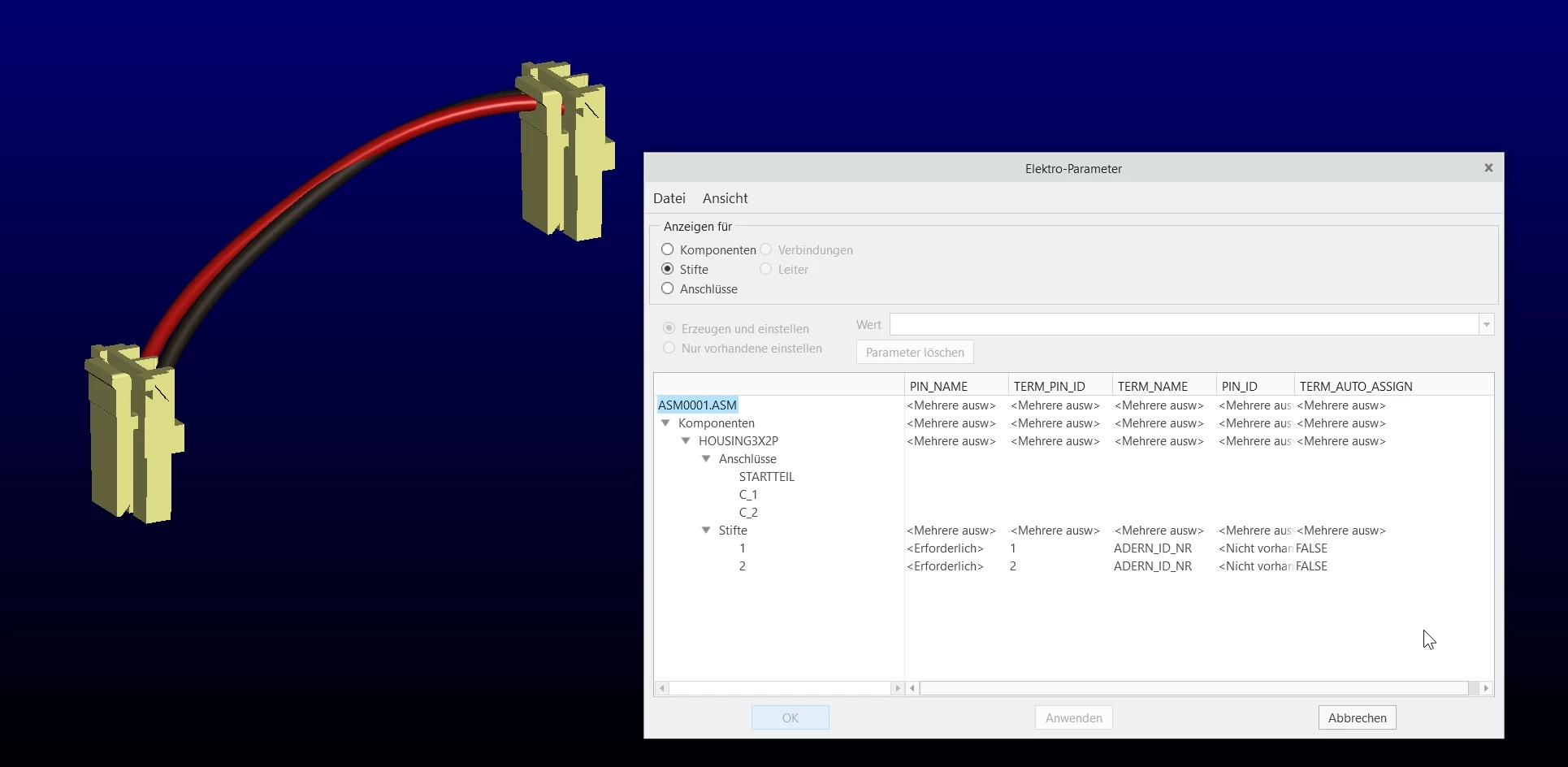The width and height of the screenshot is (1568, 767).
Task: Click ADERN_ID_NR cell in pin 1 row
Action: [x=1153, y=548]
